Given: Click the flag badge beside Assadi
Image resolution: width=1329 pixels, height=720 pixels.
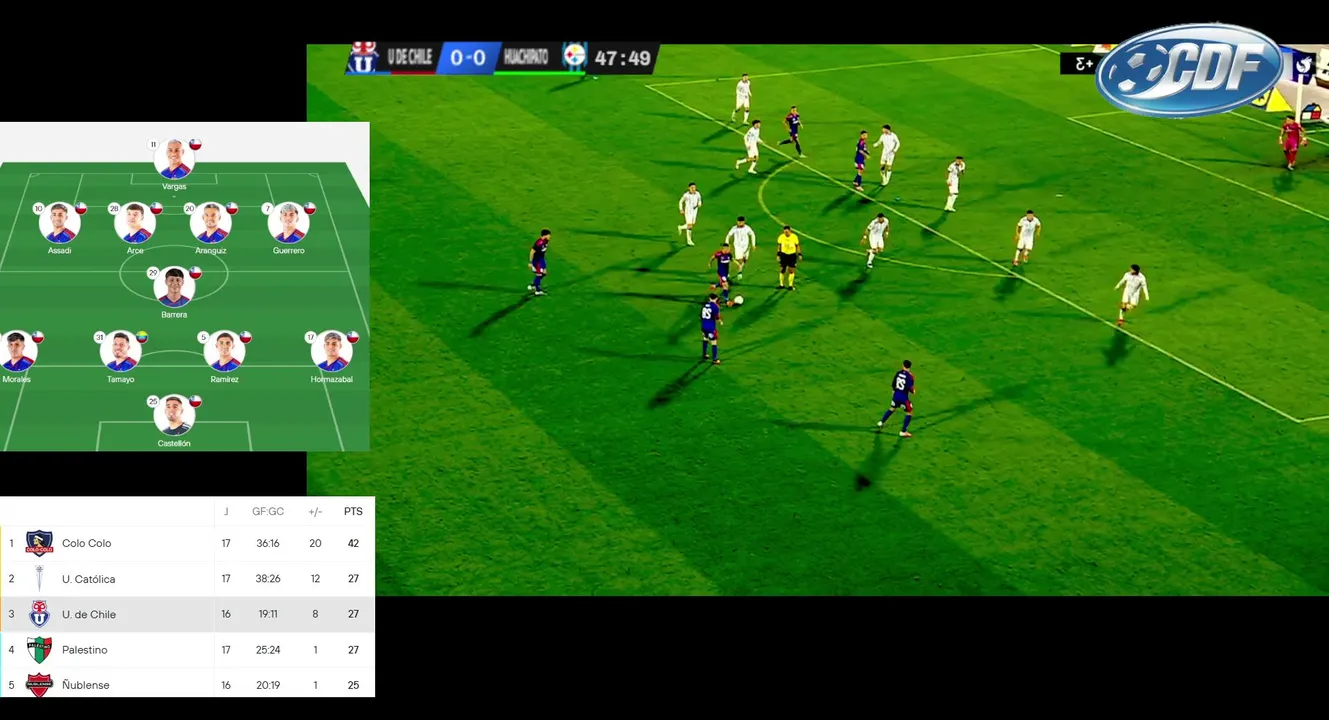Looking at the screenshot, I should (x=81, y=208).
